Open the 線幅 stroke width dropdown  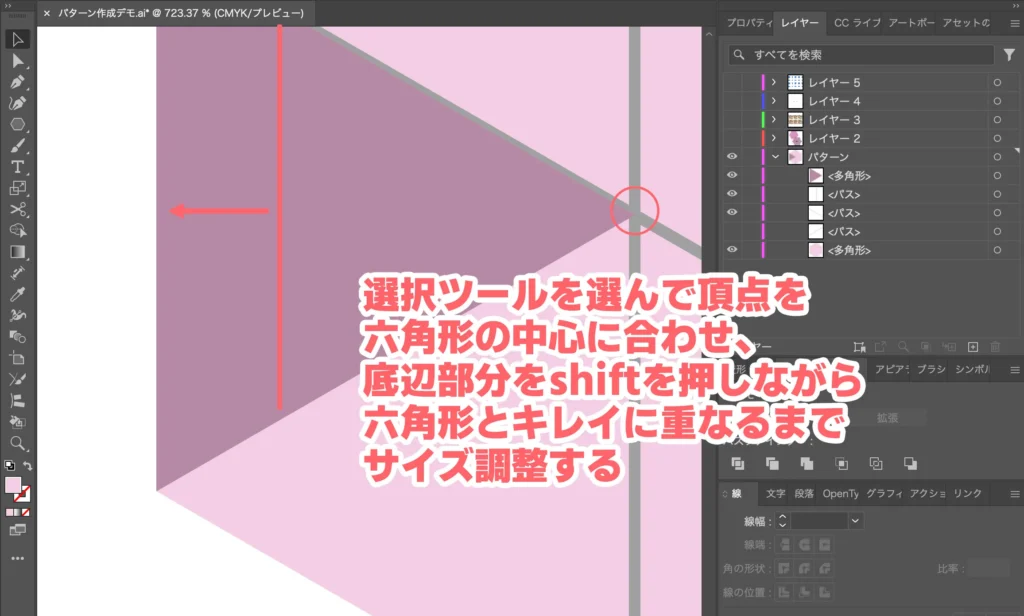(x=855, y=520)
